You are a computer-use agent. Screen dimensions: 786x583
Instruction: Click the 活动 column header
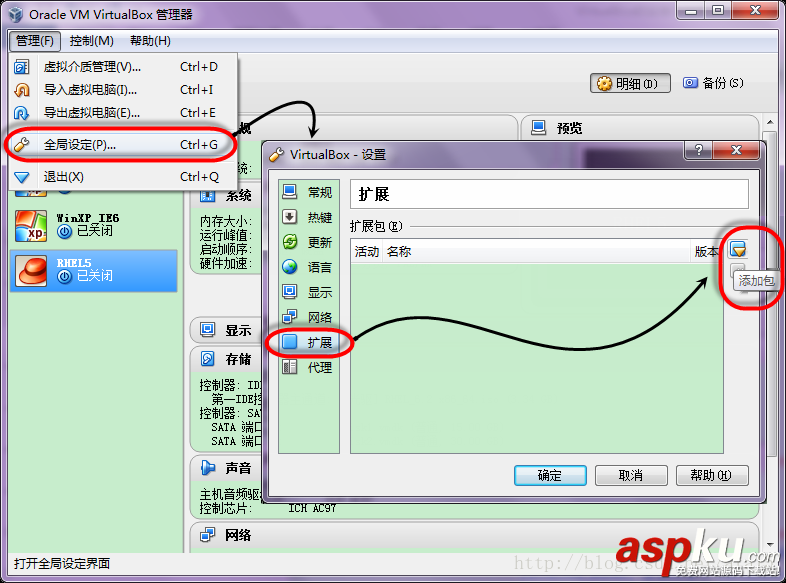coord(366,252)
